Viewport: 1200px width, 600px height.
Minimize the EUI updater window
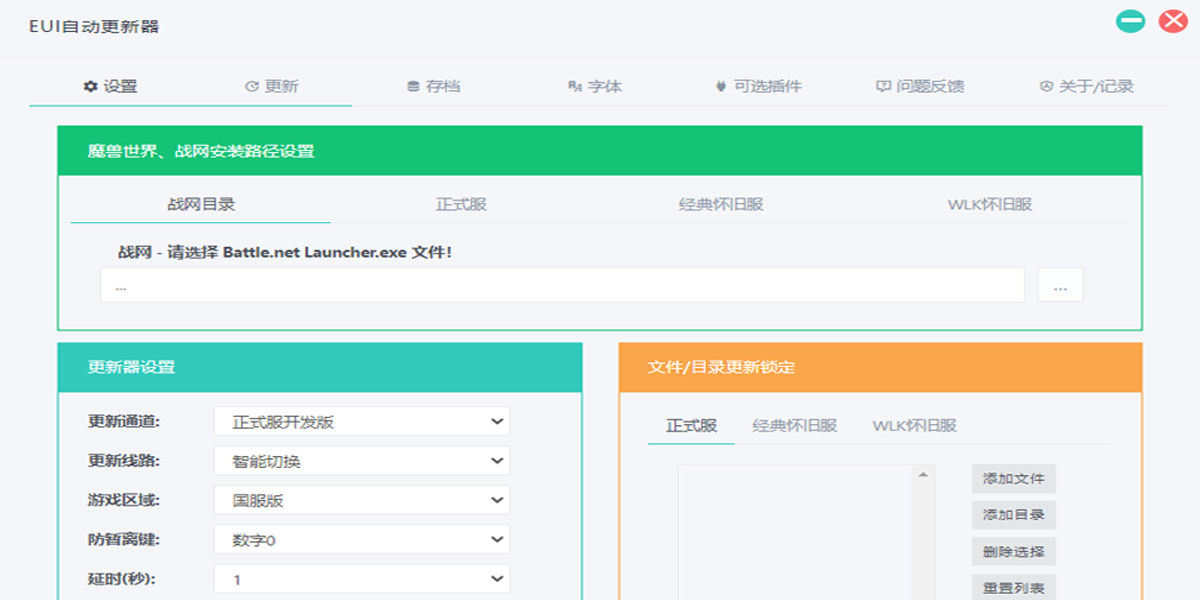coord(1131,20)
